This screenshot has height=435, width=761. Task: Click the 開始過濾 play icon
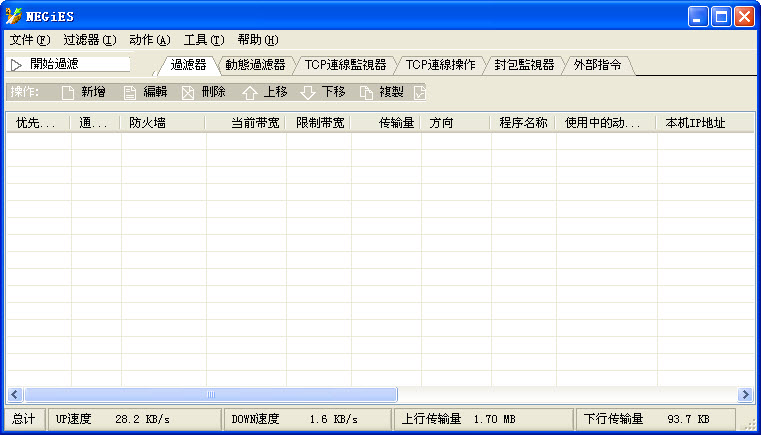point(16,64)
